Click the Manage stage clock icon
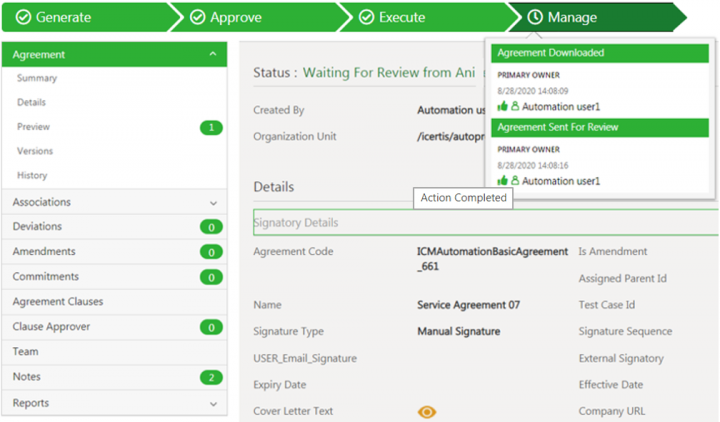 click(x=535, y=17)
